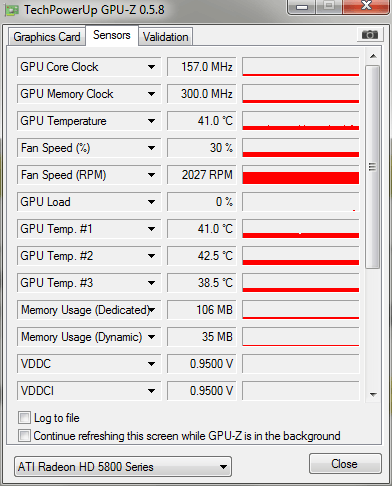Switch to the Graphics Card tab
Image resolution: width=392 pixels, height=486 pixels.
pyautogui.click(x=47, y=37)
